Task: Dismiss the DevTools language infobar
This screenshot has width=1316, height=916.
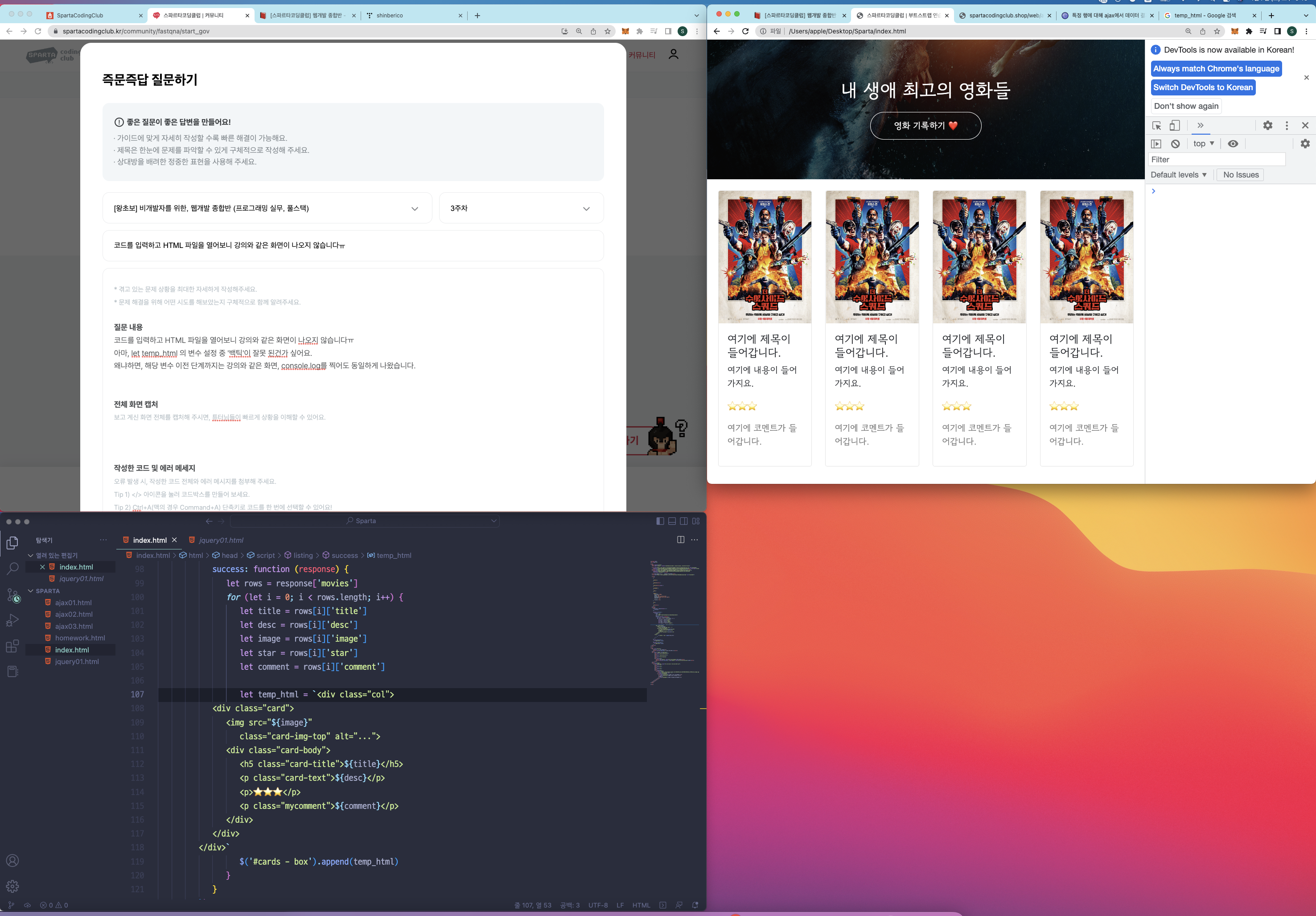Action: [x=1306, y=78]
